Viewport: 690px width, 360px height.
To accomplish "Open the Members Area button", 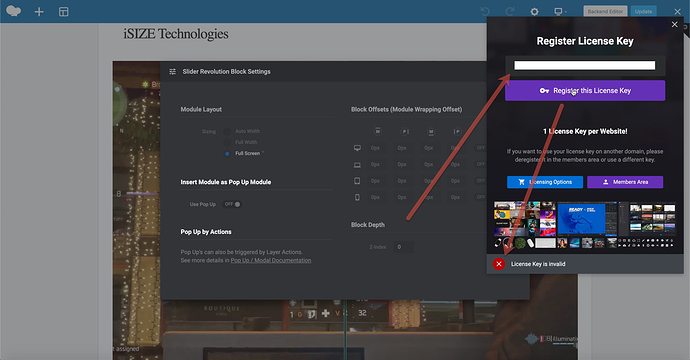I will (x=625, y=182).
